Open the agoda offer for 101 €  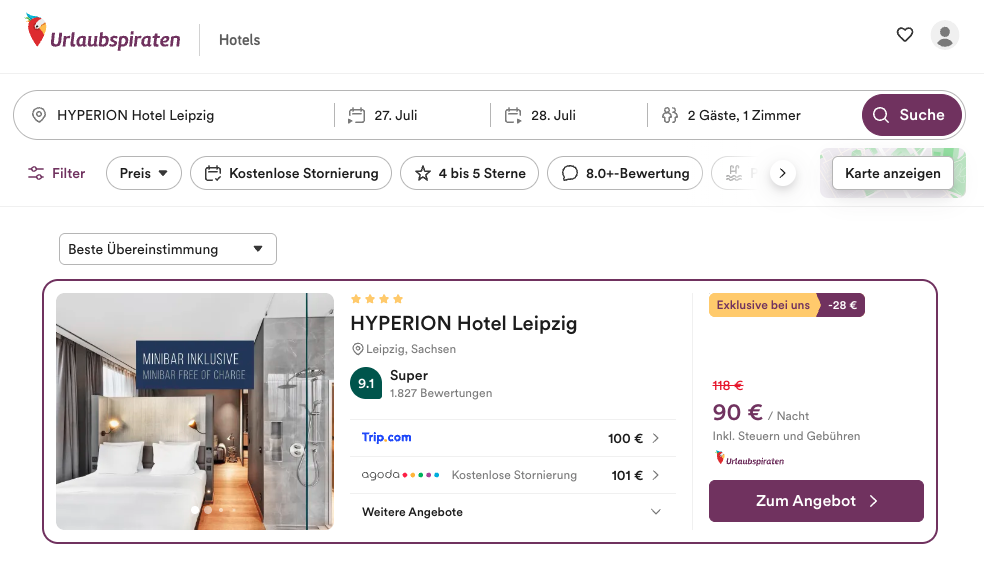click(513, 475)
